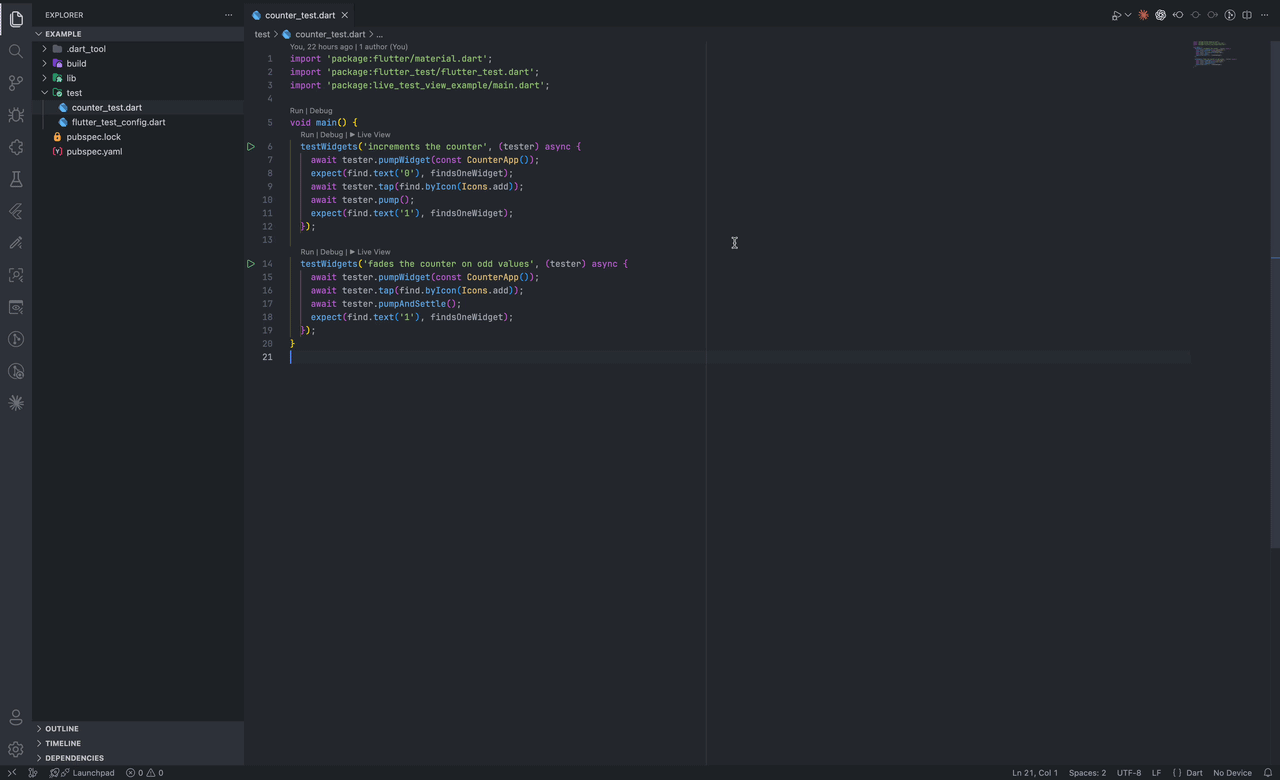Click Run code lens above void main
This screenshot has height=780, width=1280.
pyautogui.click(x=296, y=111)
